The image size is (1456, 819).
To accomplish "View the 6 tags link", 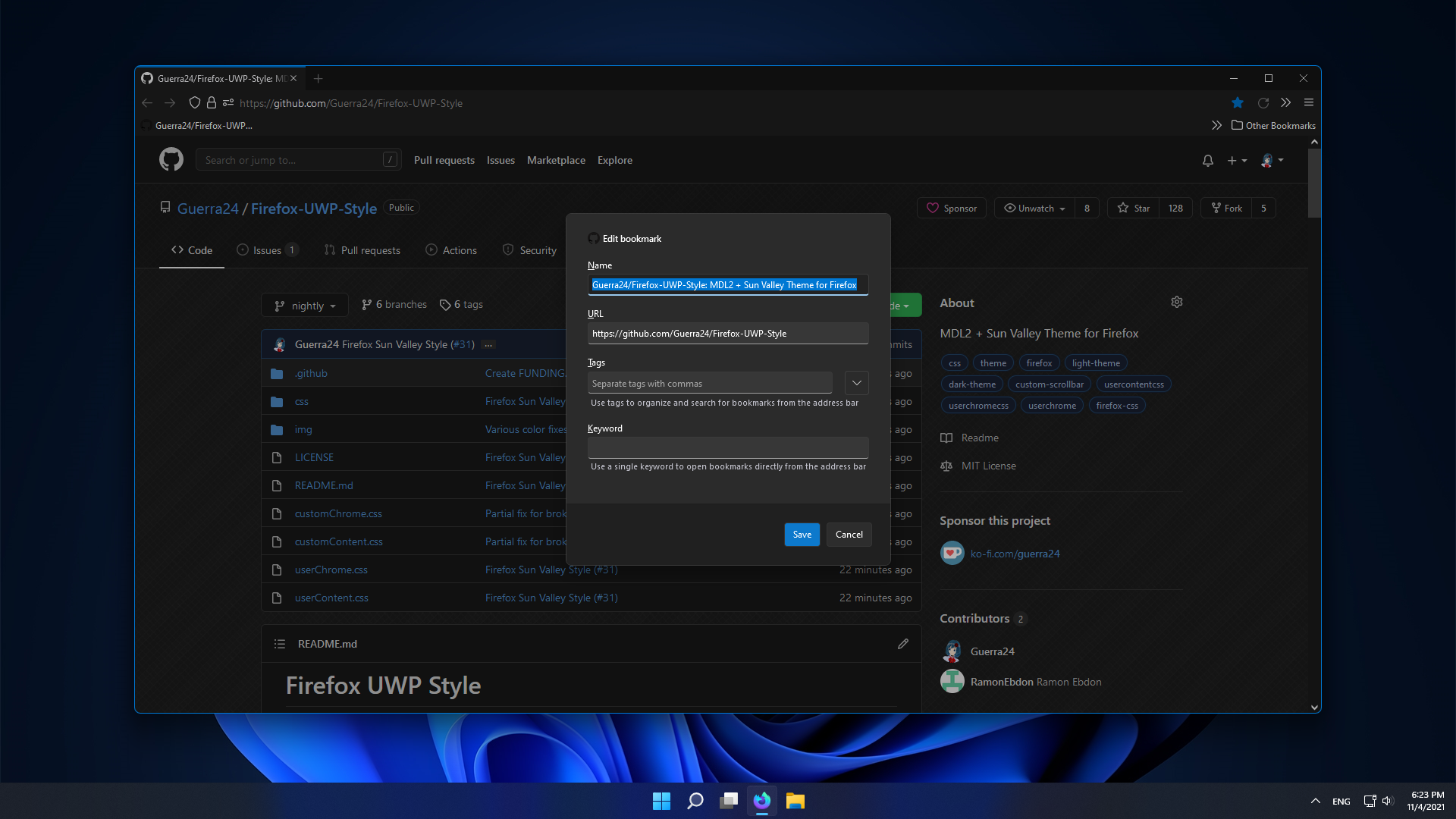I will pyautogui.click(x=461, y=305).
